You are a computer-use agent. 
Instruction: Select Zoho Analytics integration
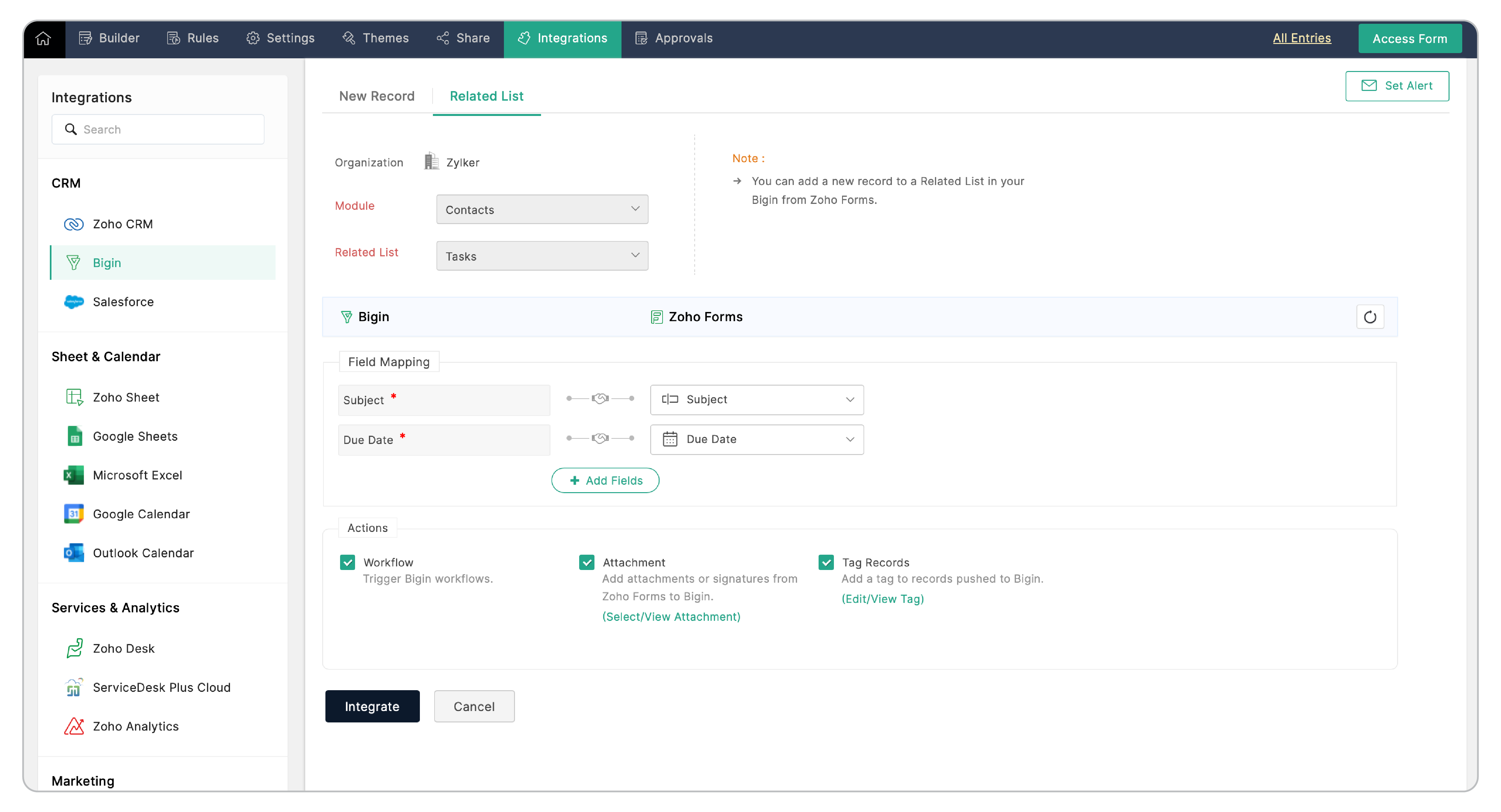coord(135,726)
